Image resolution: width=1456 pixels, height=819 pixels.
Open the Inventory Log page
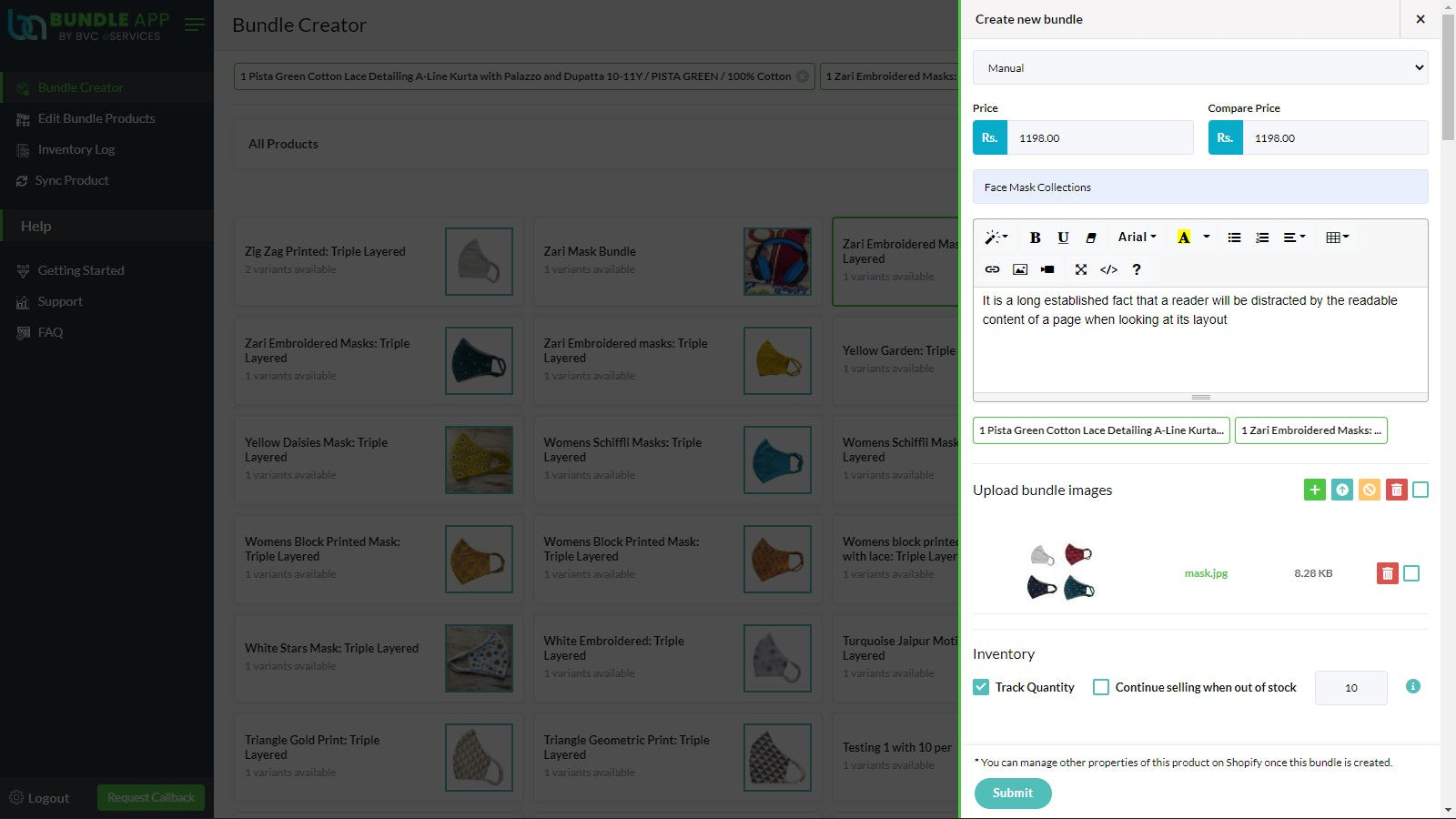(x=76, y=149)
